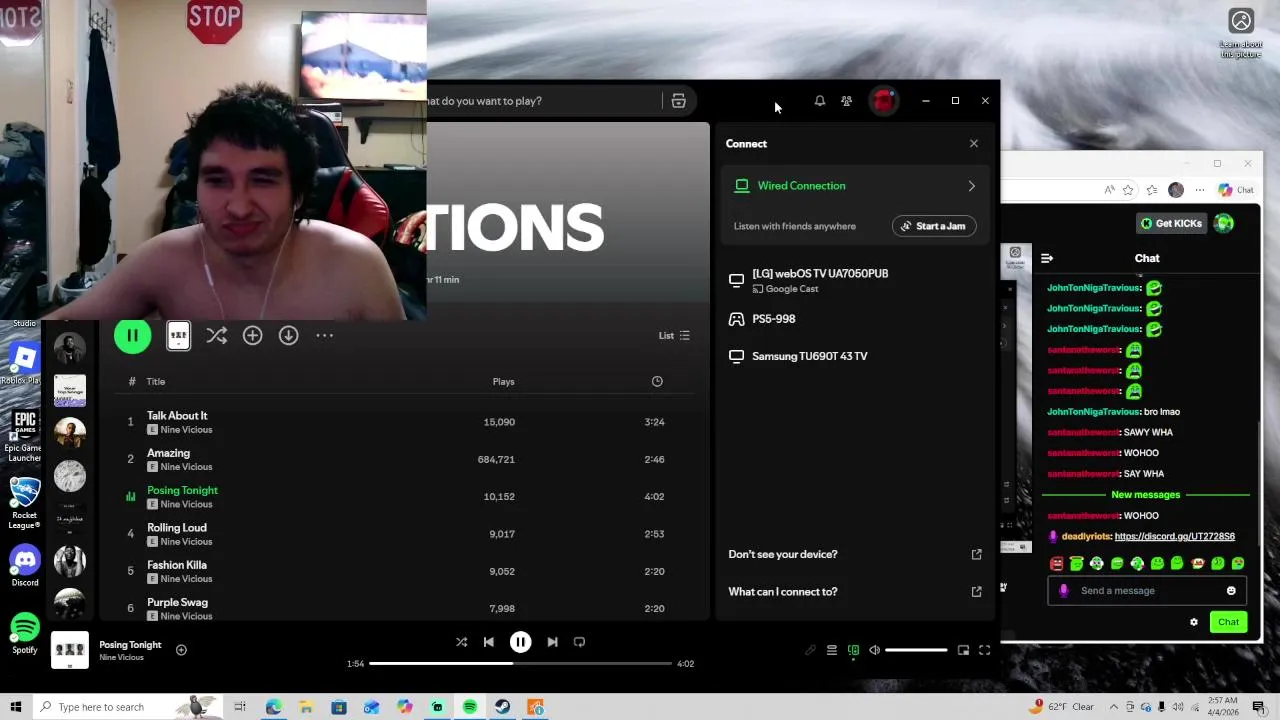Open Epic Games Launcher desktop shortcut
This screenshot has width=1280, height=720.
(25, 436)
